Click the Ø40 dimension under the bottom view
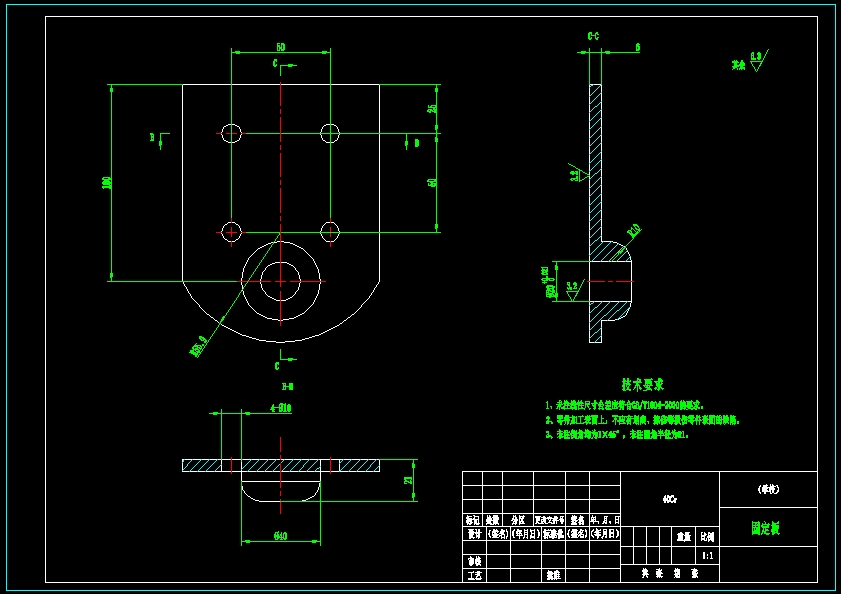This screenshot has width=841, height=594. [x=281, y=536]
